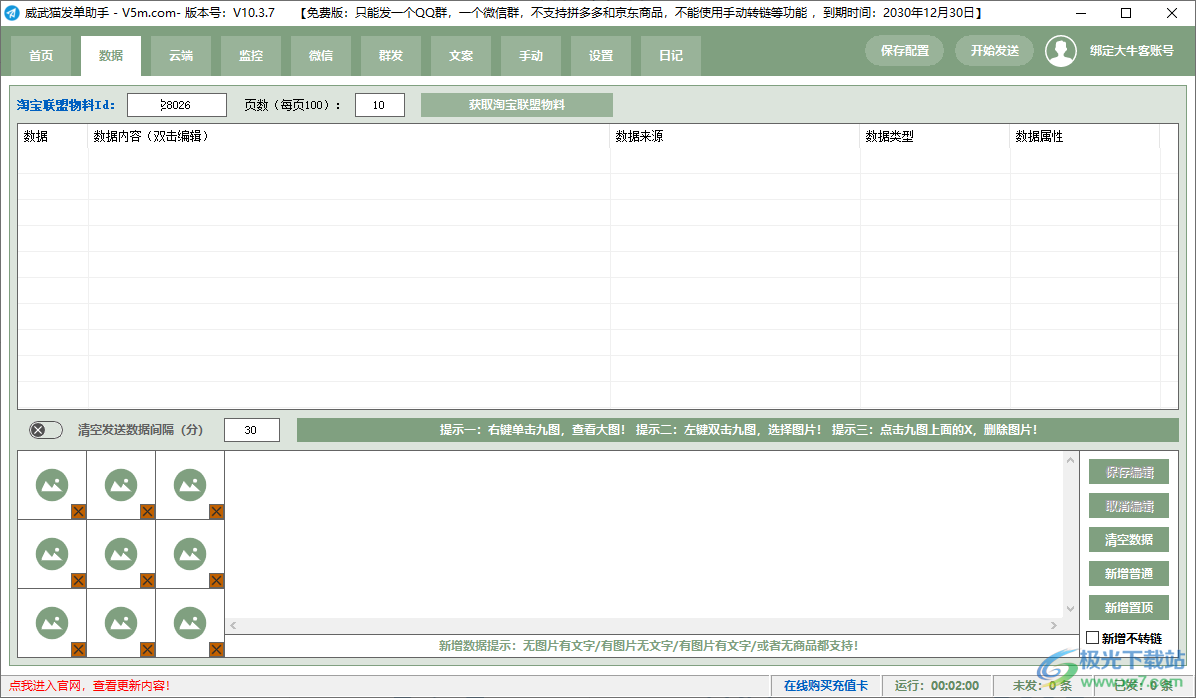The height and width of the screenshot is (698, 1196).
Task: Delete the middle-right nine-grid image via its X
Action: 217,581
